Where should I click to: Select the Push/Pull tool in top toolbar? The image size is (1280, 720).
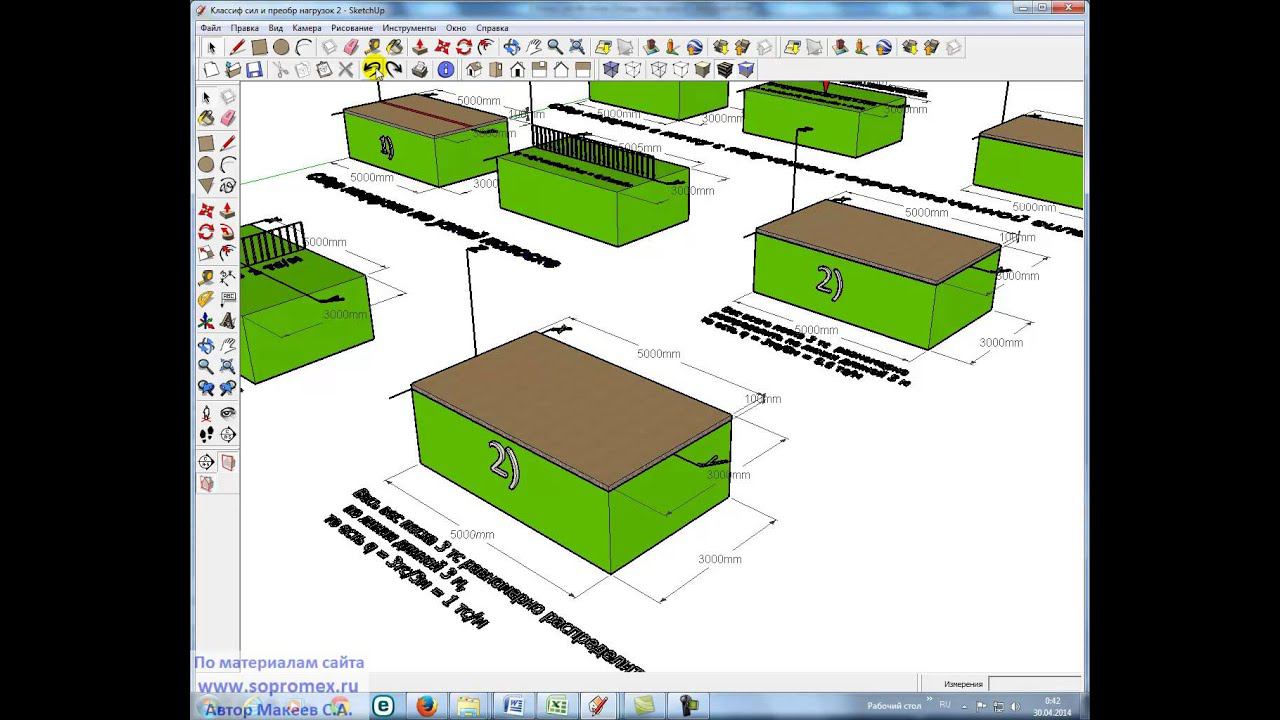click(420, 47)
